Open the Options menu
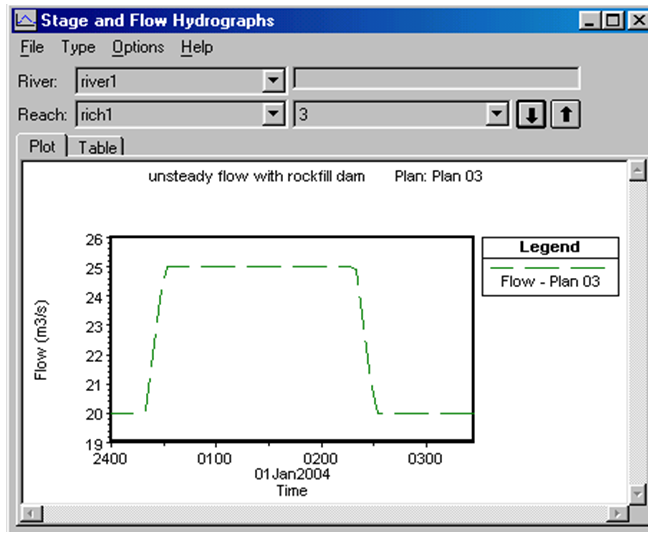Viewport: 651px width, 535px height. tap(138, 47)
